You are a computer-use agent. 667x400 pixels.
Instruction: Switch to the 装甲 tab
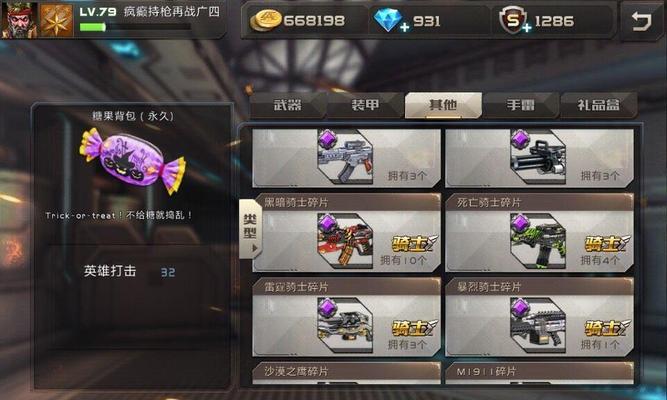[x=365, y=105]
